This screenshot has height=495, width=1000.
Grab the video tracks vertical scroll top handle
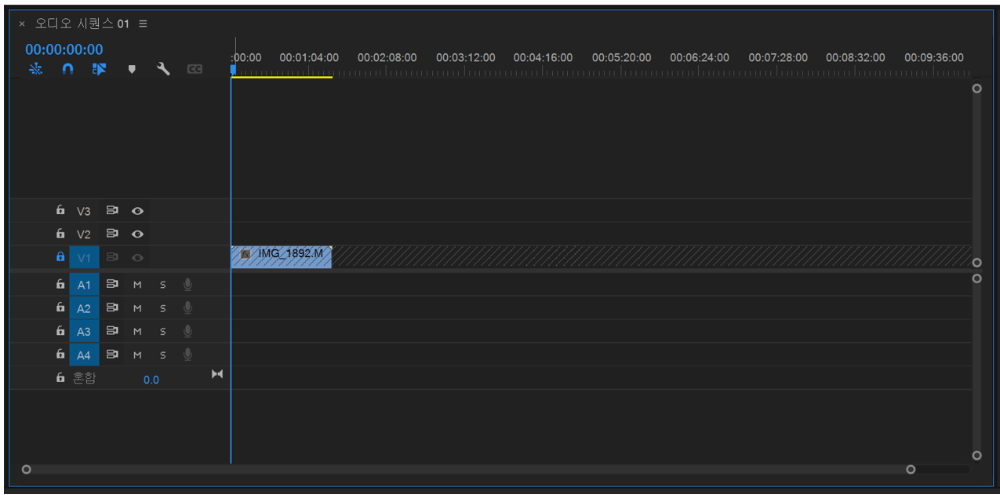[976, 89]
